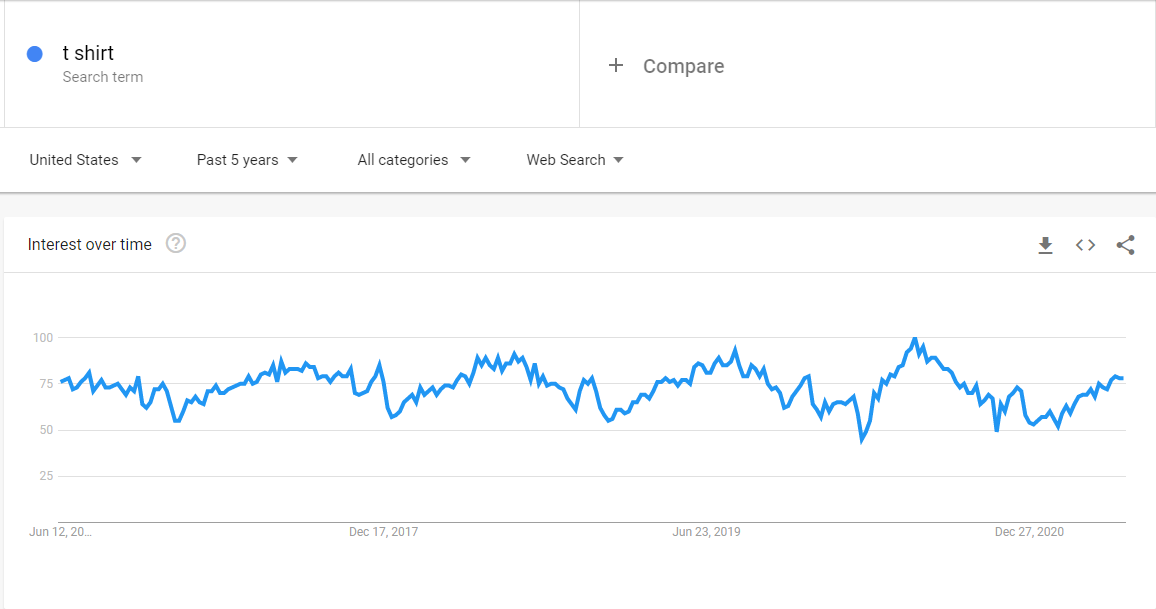Share the interest over time chart
1156x609 pixels.
point(1125,245)
